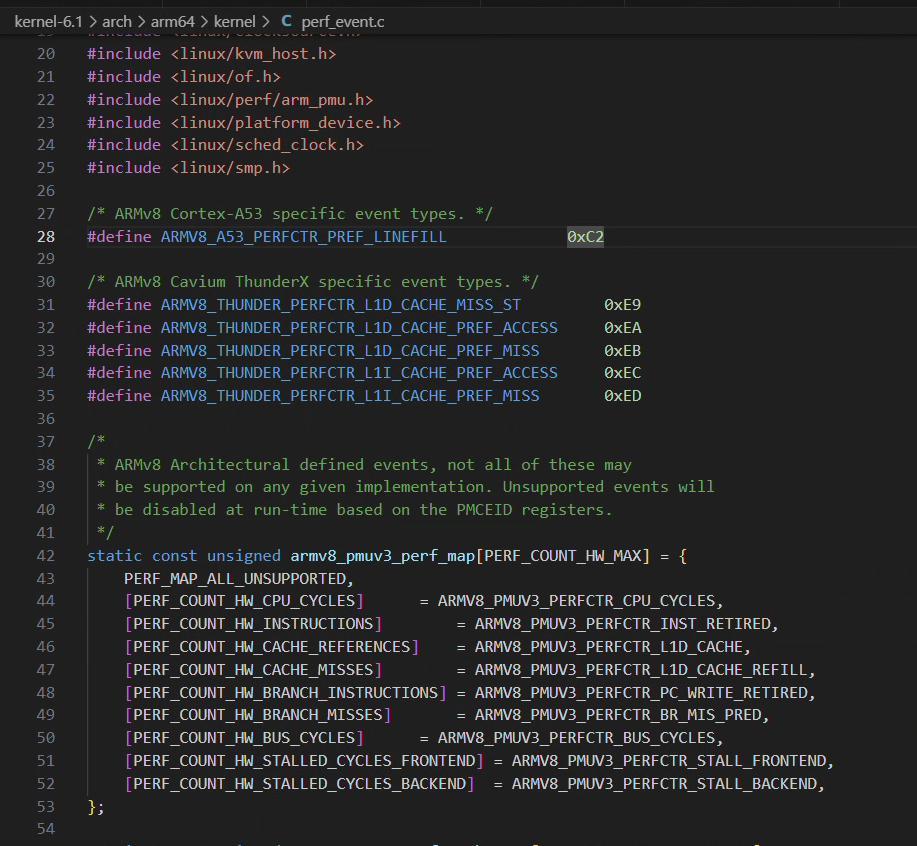
Task: Expand the arch breadcrumb segment
Action: pos(116,20)
